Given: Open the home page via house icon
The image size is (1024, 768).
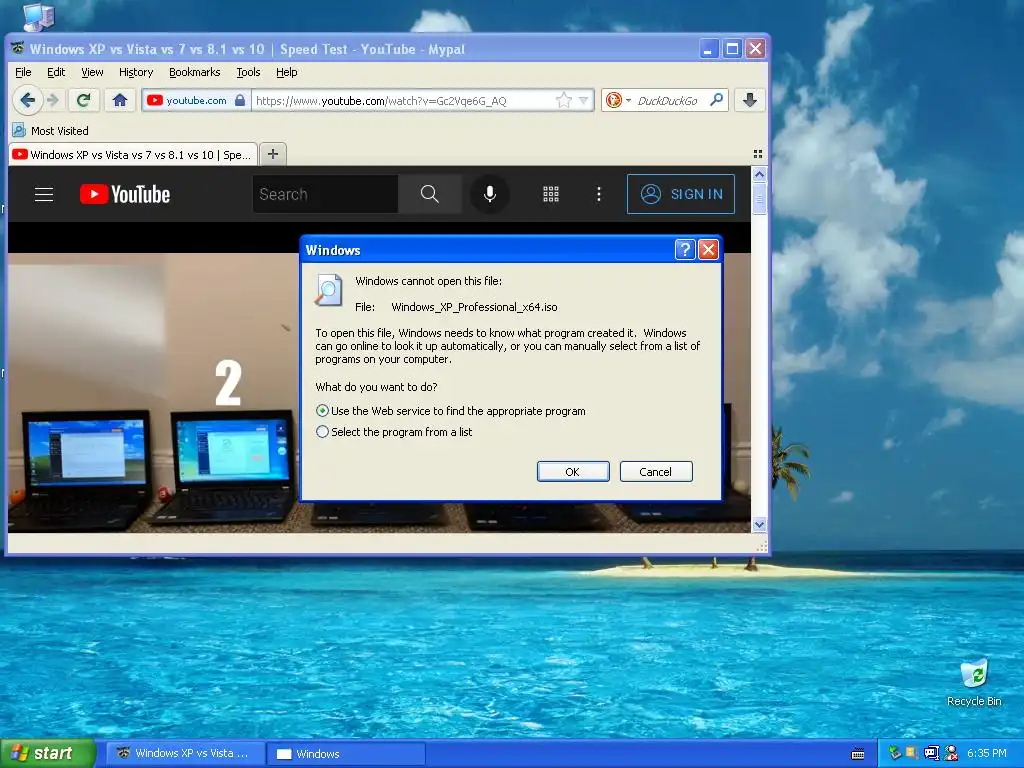Looking at the screenshot, I should pos(120,101).
